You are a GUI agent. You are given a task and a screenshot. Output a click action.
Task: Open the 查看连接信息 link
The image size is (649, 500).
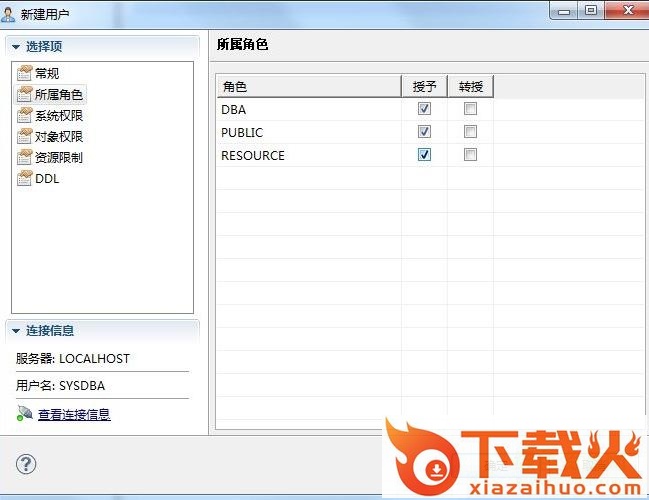(x=74, y=414)
